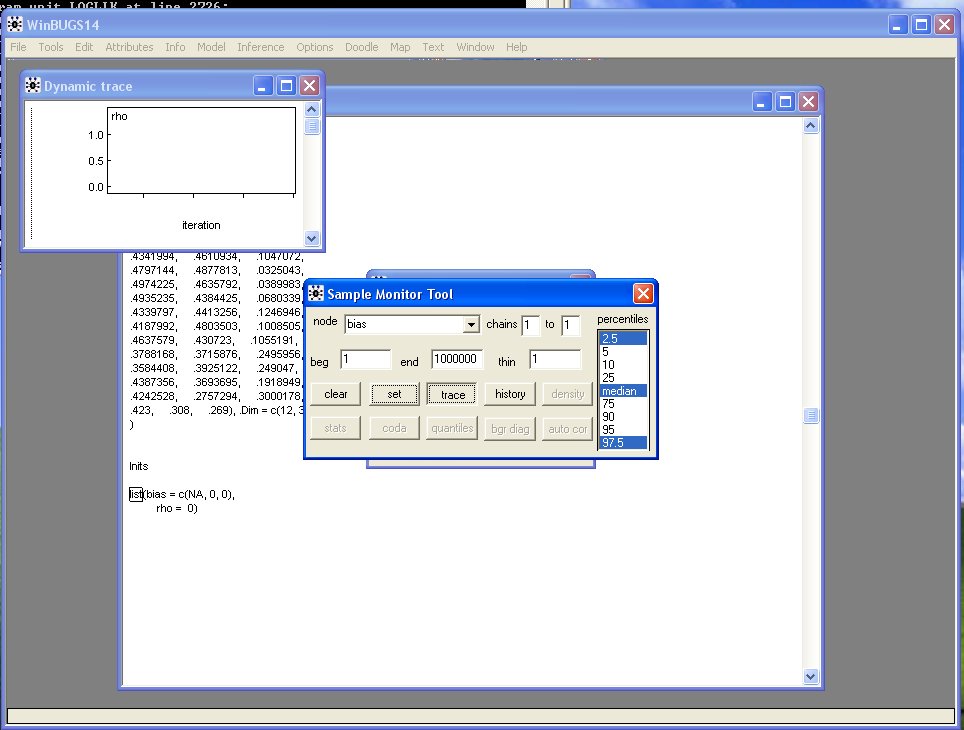Screen dimensions: 964x730
Task: Click the Sample Monitor Tool window icon
Action: [x=316, y=294]
